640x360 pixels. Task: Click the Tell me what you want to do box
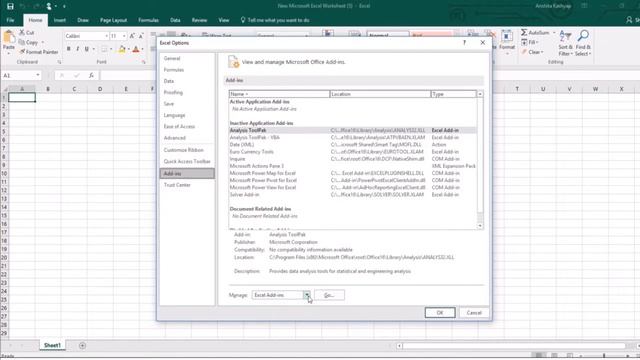click(x=275, y=20)
